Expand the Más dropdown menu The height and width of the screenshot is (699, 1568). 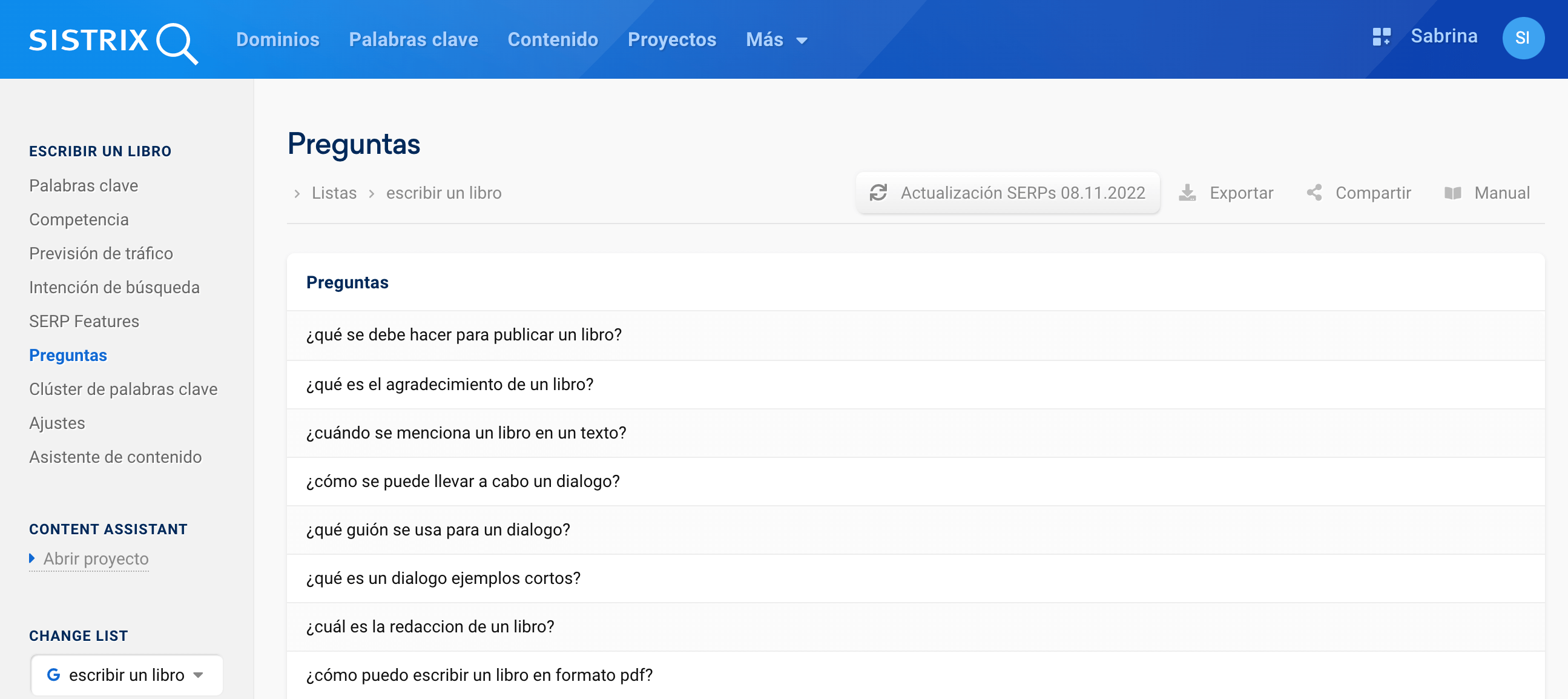[776, 40]
